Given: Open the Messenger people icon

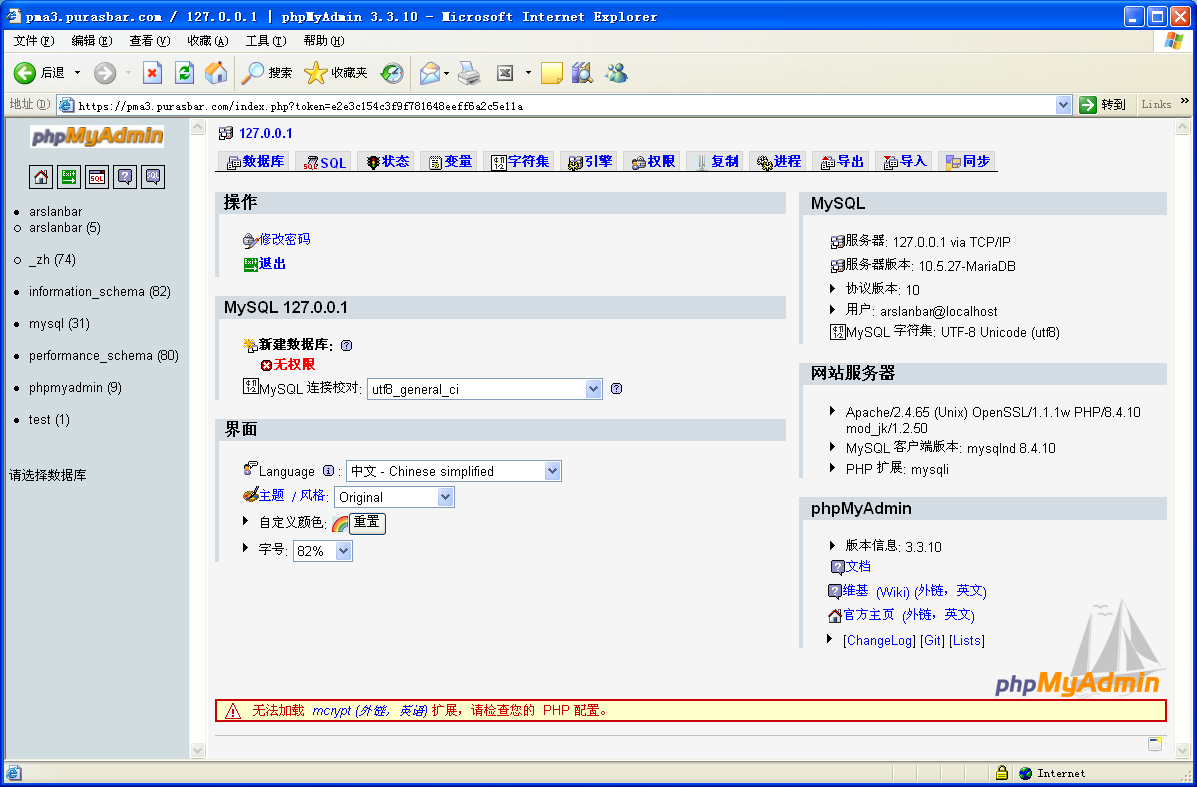Looking at the screenshot, I should (616, 73).
